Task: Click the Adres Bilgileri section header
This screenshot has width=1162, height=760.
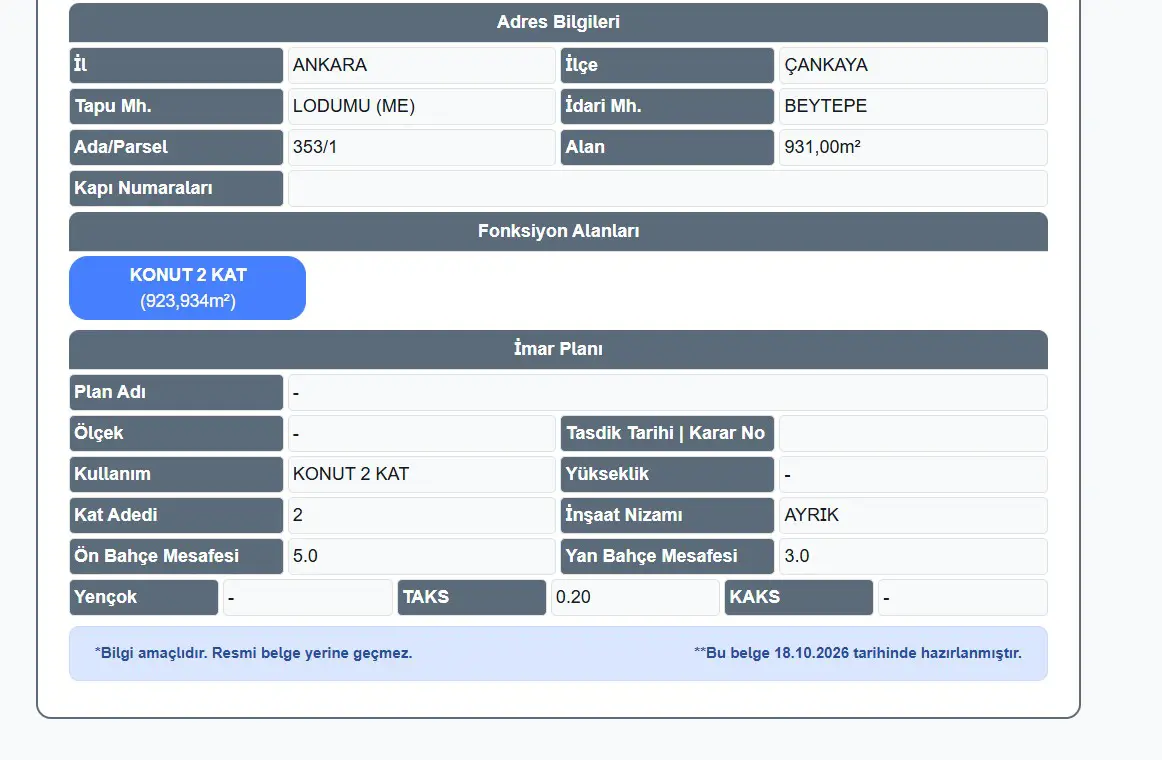Action: (558, 22)
